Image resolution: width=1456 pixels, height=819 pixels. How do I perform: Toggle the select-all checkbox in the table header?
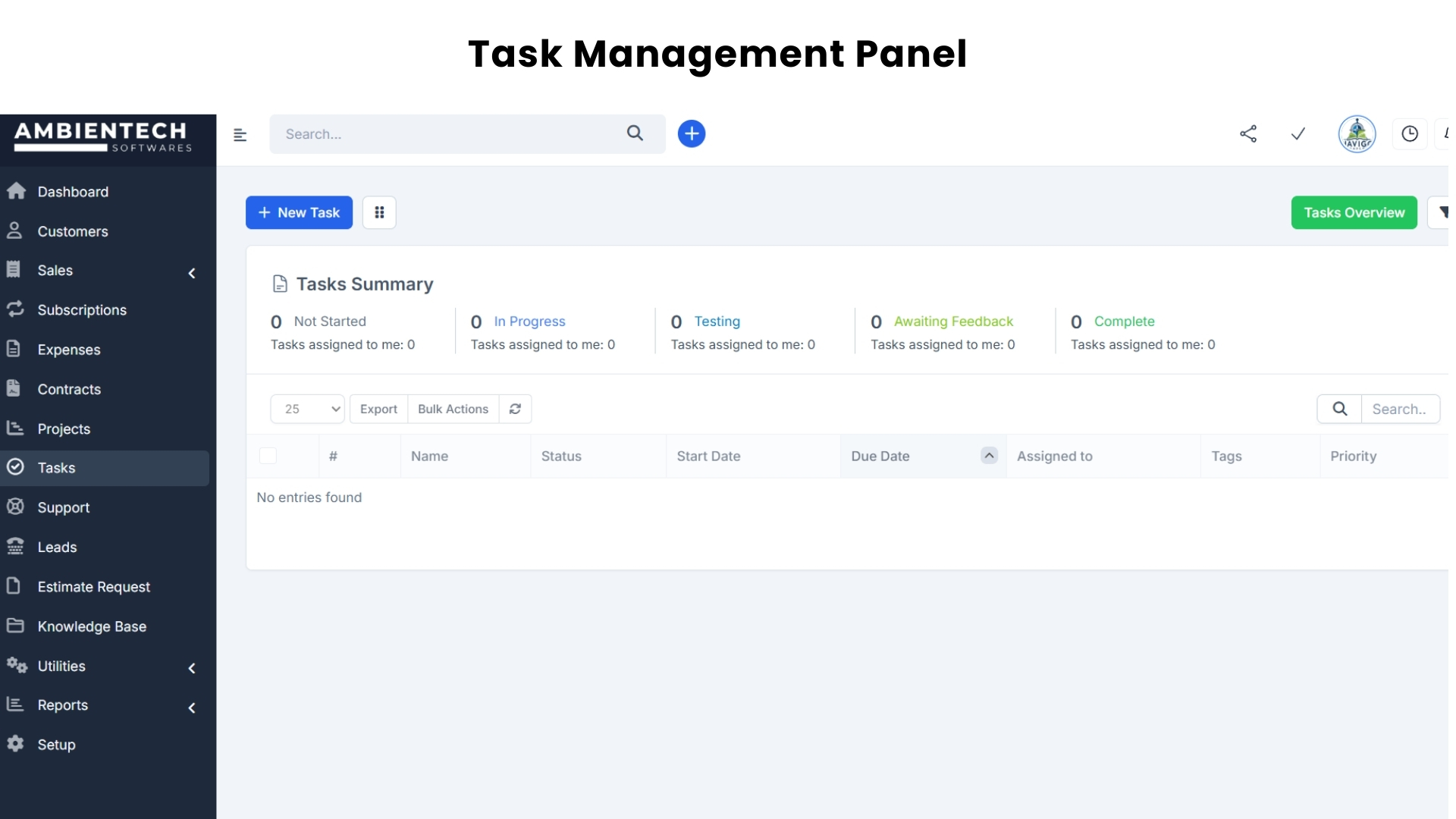(x=268, y=456)
